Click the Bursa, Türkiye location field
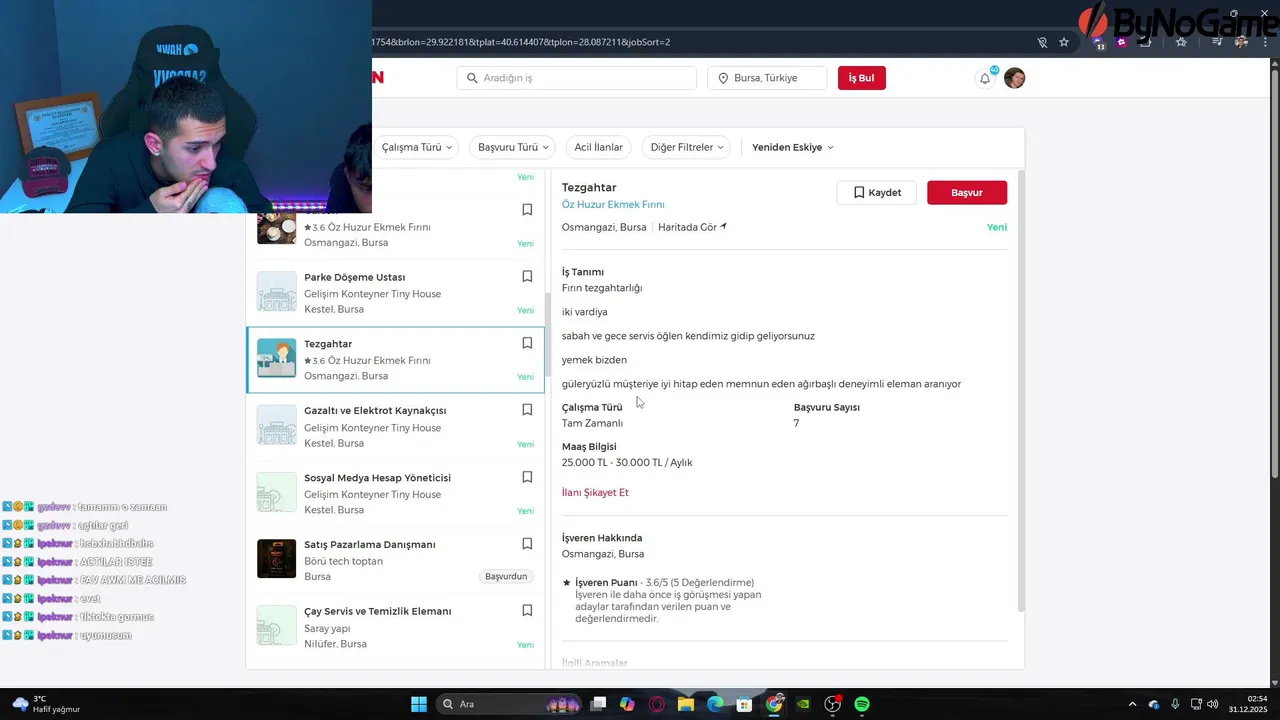1280x720 pixels. tap(767, 78)
